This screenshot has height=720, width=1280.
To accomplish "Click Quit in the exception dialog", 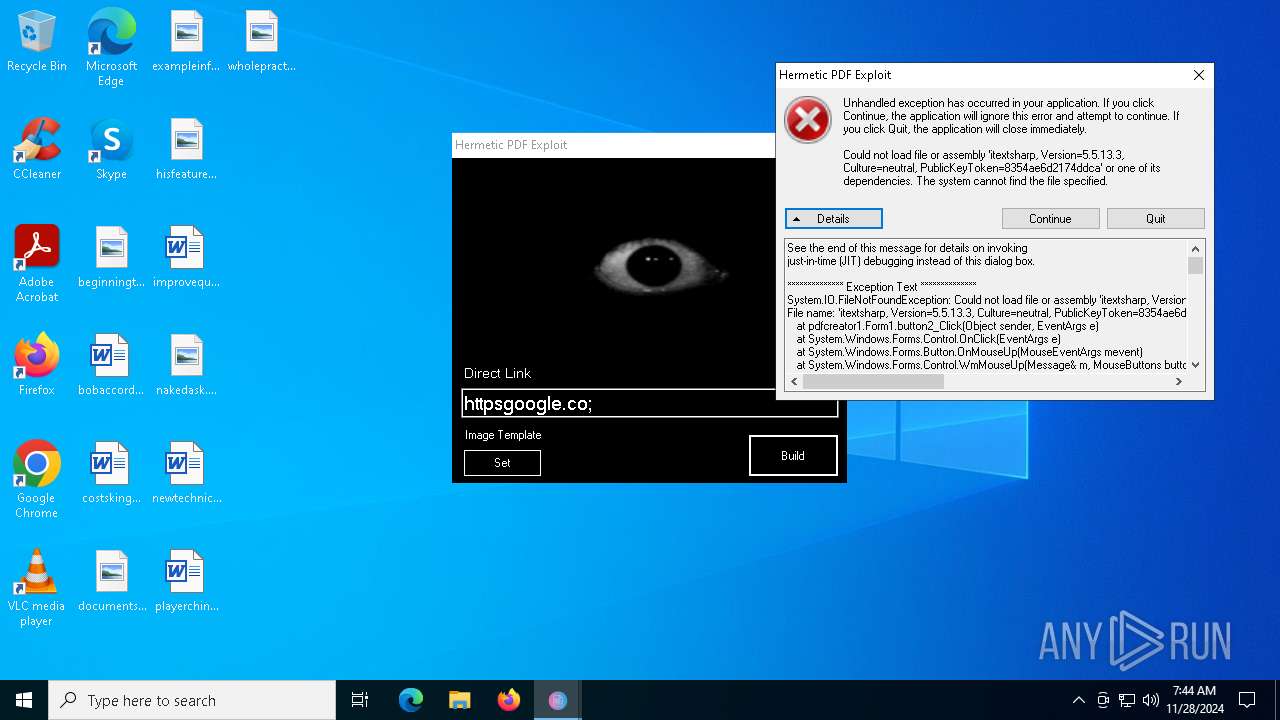I will [1155, 219].
